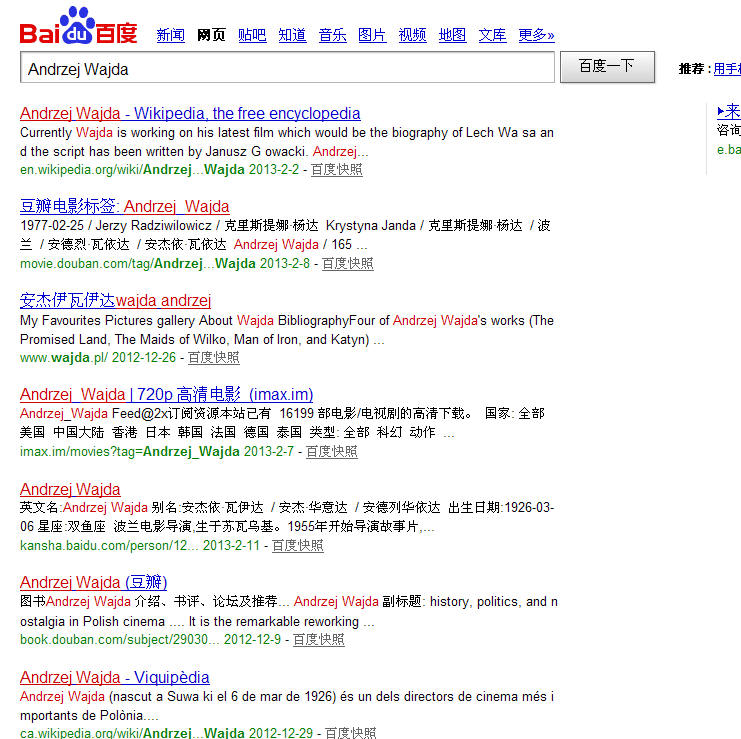Click the 百度一下 search button
The image size is (741, 739).
point(607,67)
